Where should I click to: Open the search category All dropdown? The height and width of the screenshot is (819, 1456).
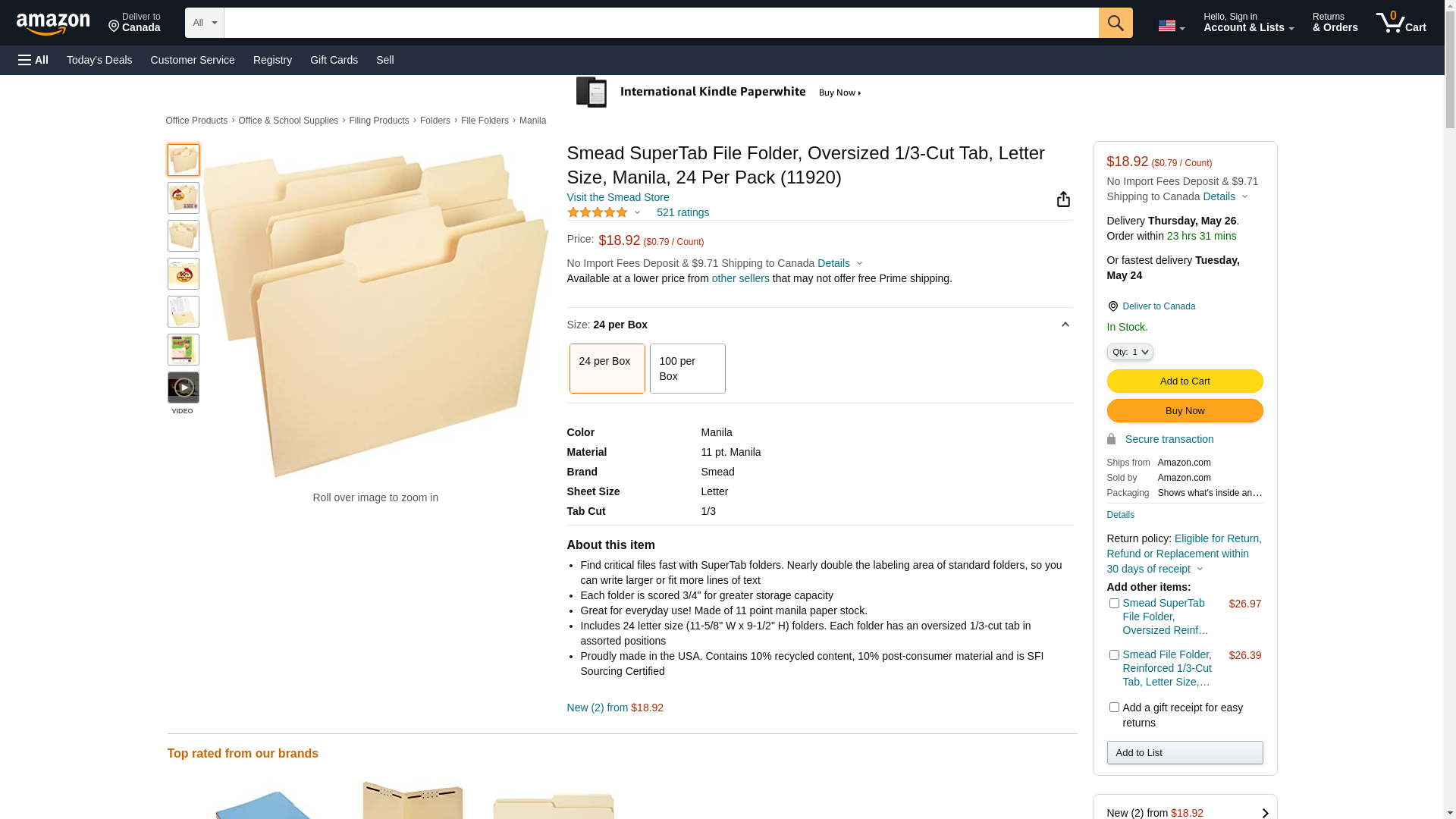coord(205,23)
